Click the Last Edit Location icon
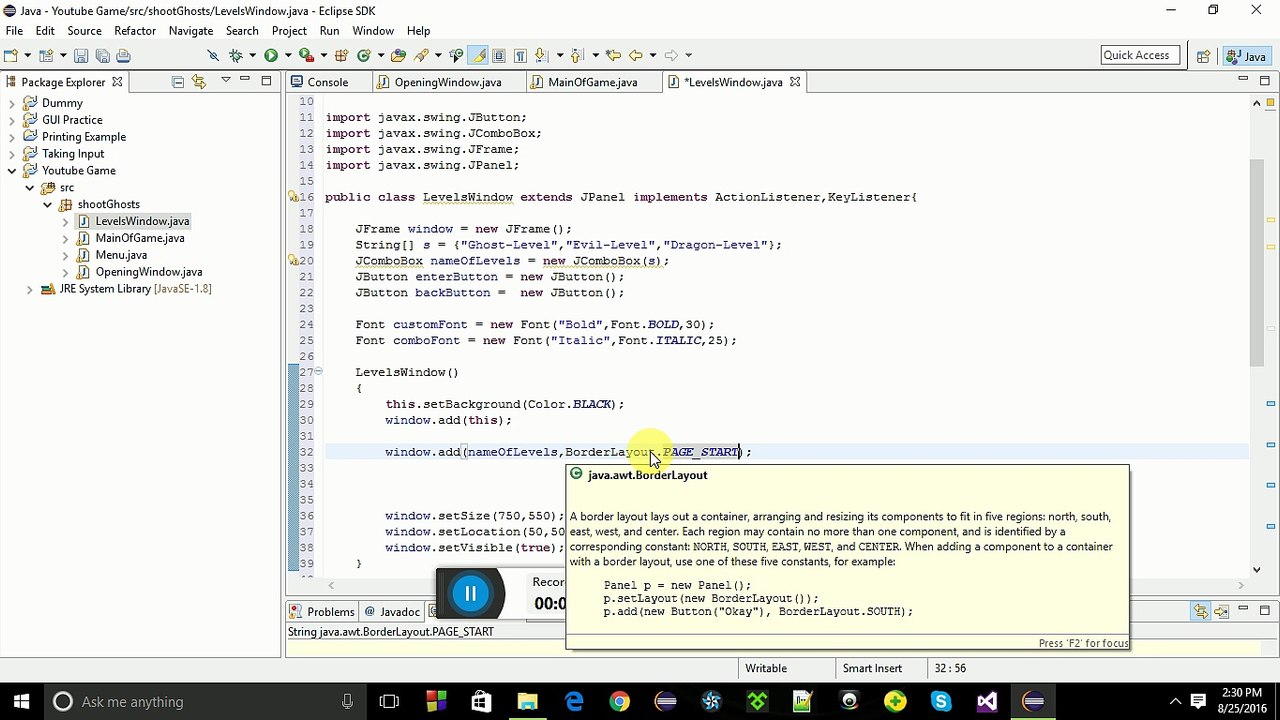 click(x=614, y=55)
